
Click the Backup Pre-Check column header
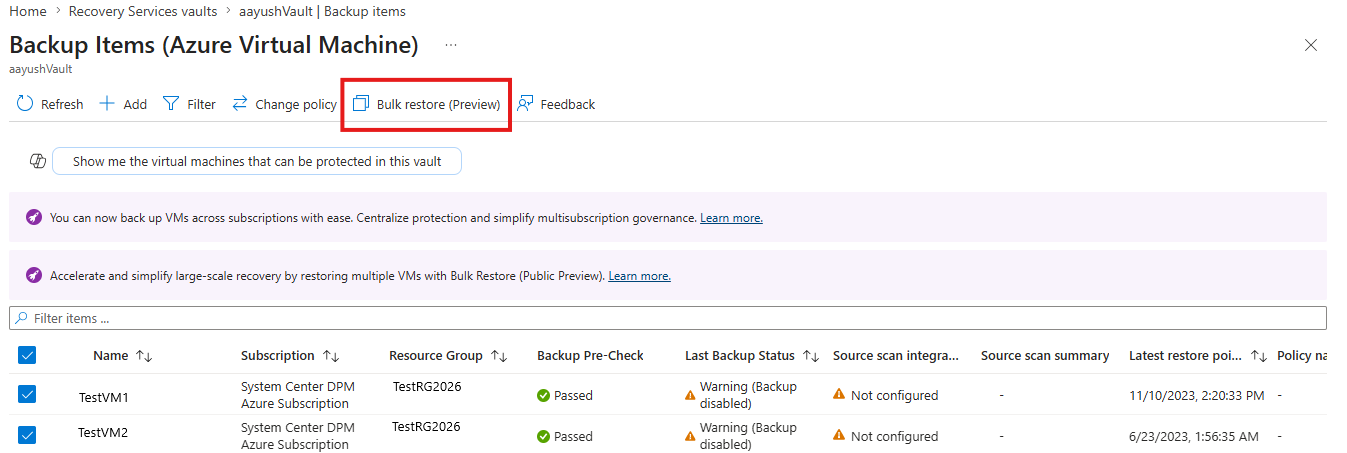pyautogui.click(x=590, y=355)
